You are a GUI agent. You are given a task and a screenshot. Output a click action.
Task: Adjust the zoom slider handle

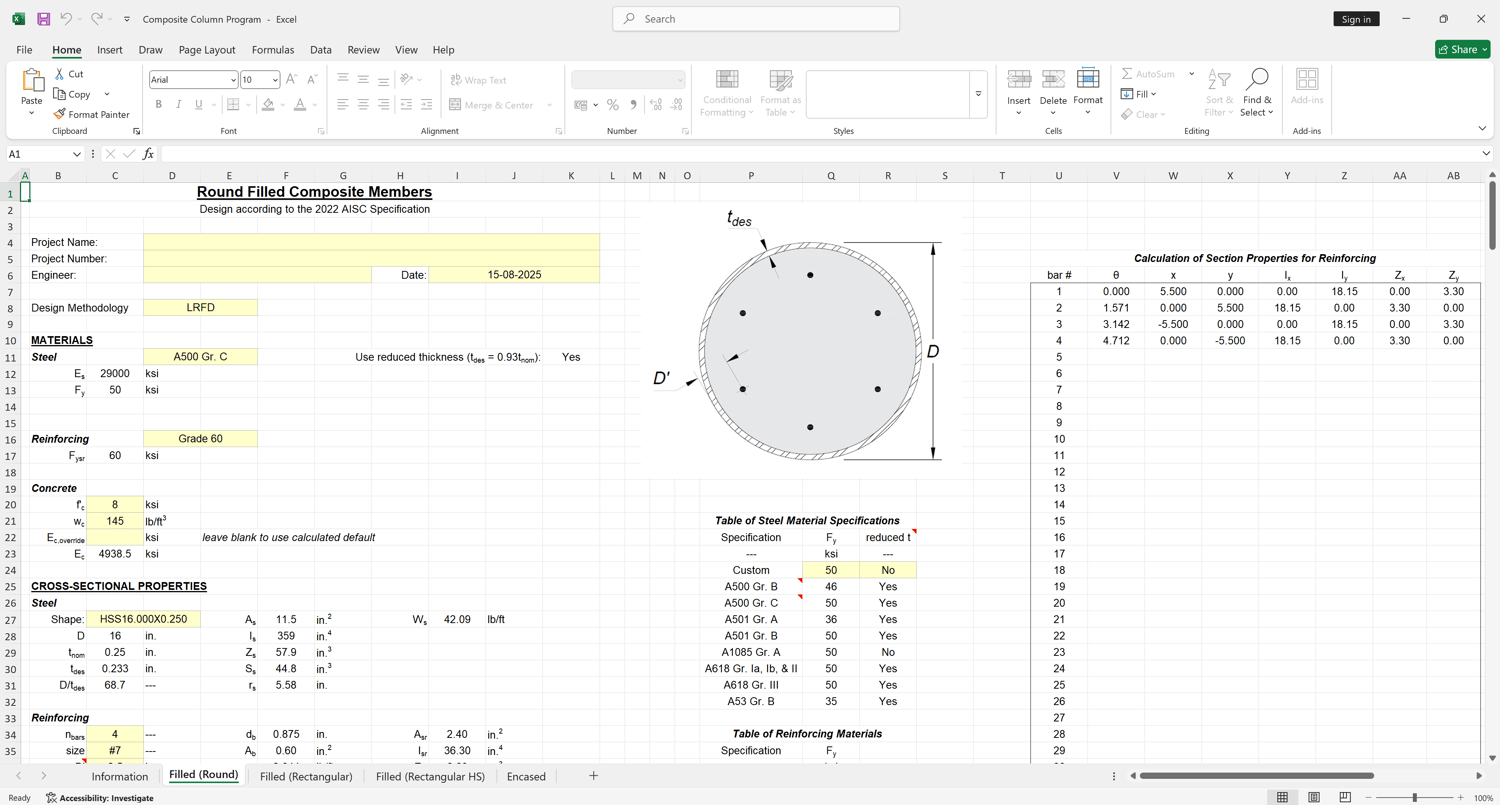coord(1414,797)
